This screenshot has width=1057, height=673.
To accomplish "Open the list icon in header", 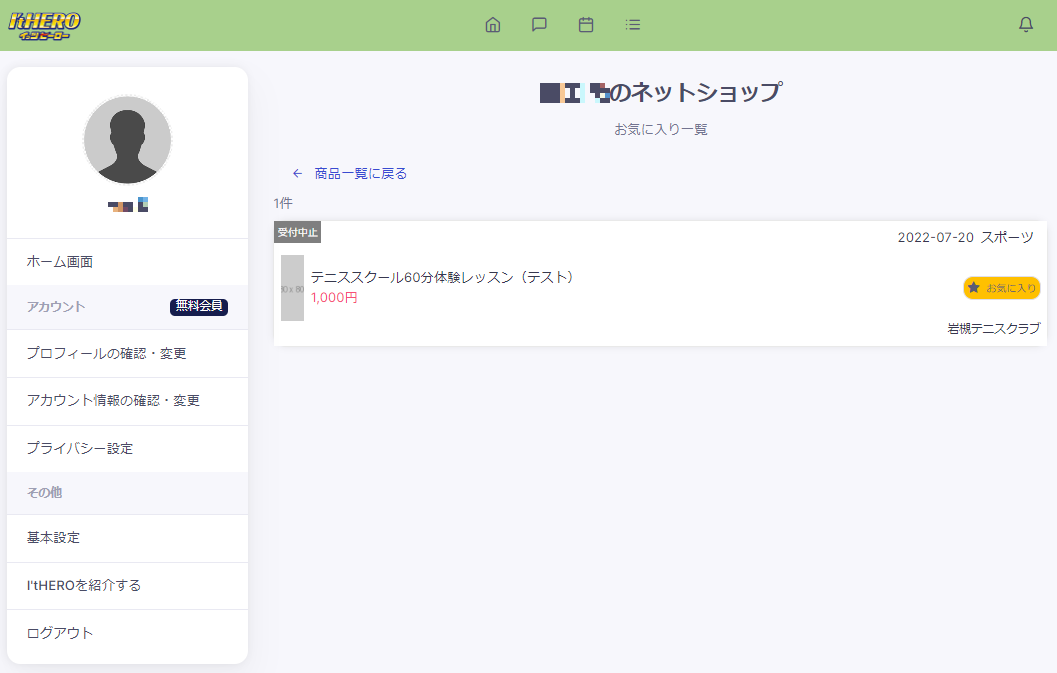I will [x=632, y=25].
